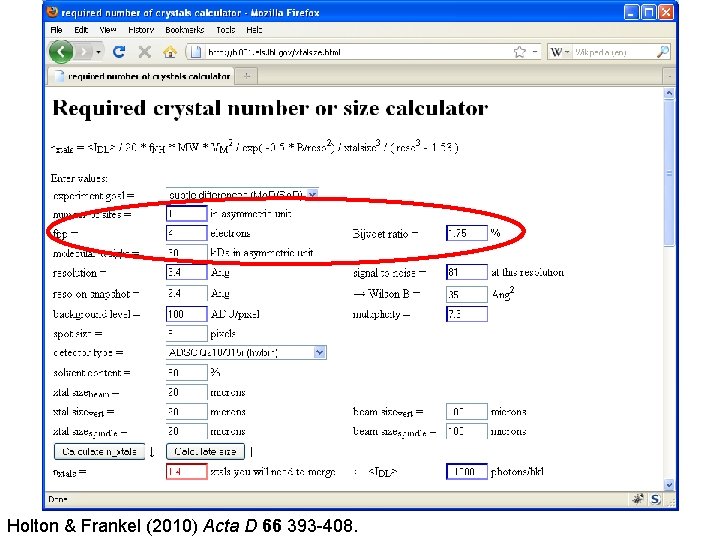Expand the detector type dropdown
The height and width of the screenshot is (540, 720).
(x=320, y=353)
